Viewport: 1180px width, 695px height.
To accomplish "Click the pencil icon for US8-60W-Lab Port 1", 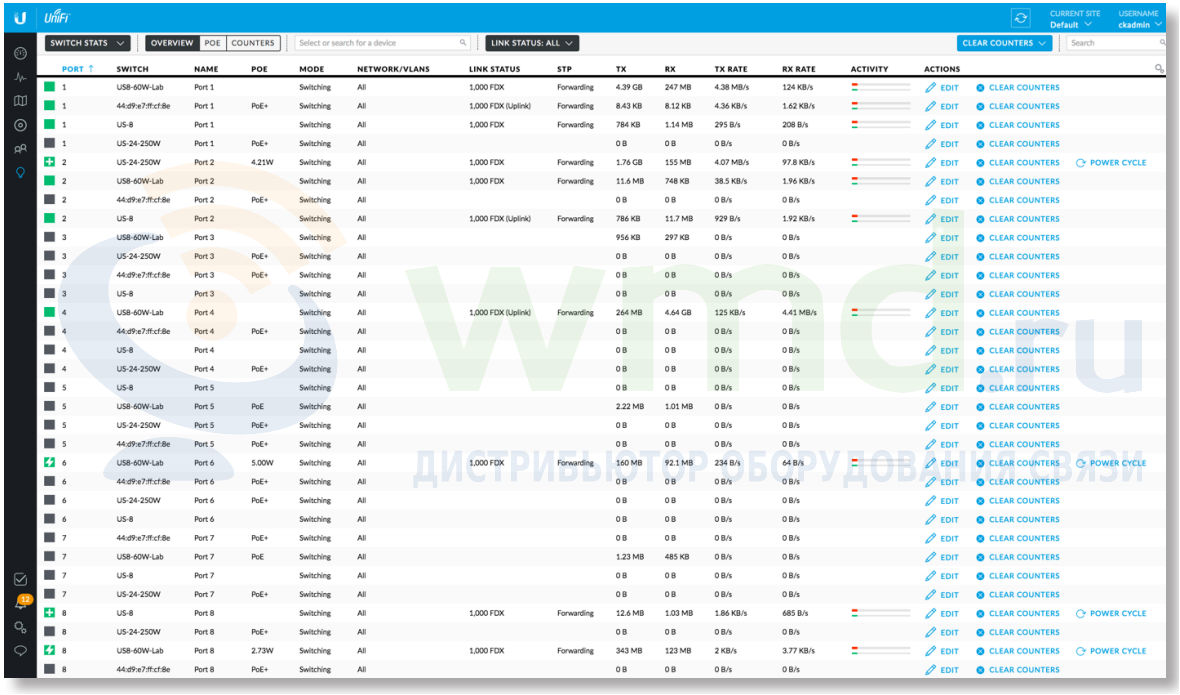I will 931,87.
